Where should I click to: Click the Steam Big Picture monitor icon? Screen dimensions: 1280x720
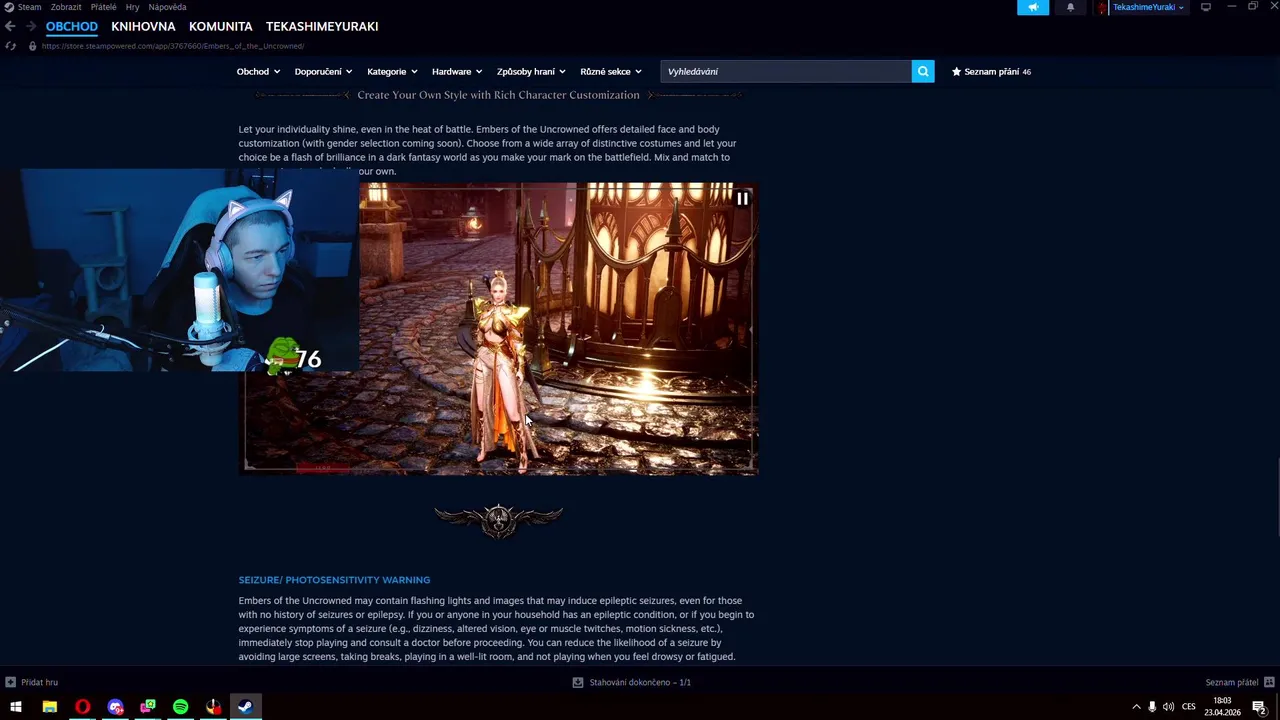point(1206,7)
